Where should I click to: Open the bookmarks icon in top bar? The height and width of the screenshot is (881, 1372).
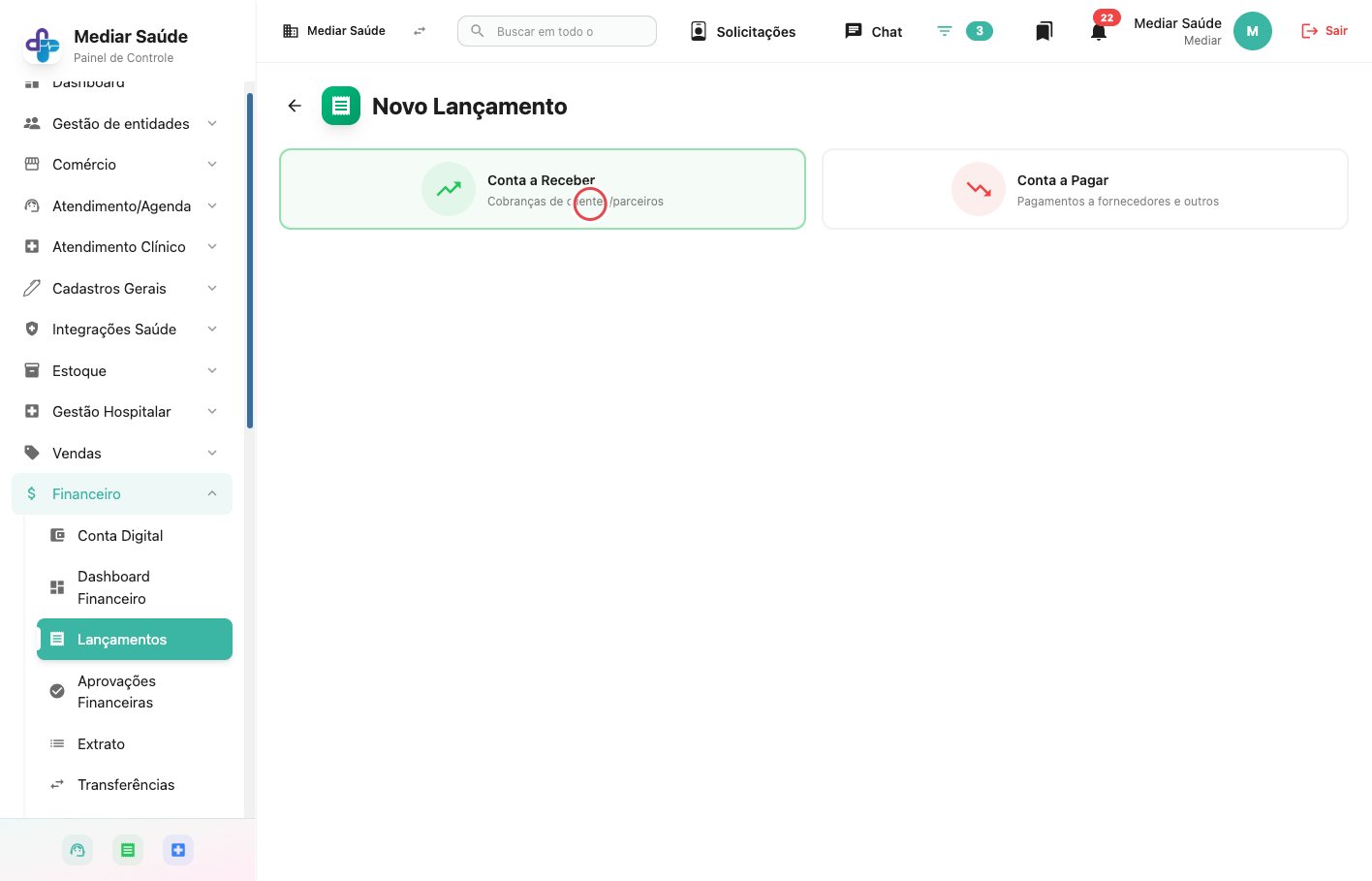coord(1044,32)
